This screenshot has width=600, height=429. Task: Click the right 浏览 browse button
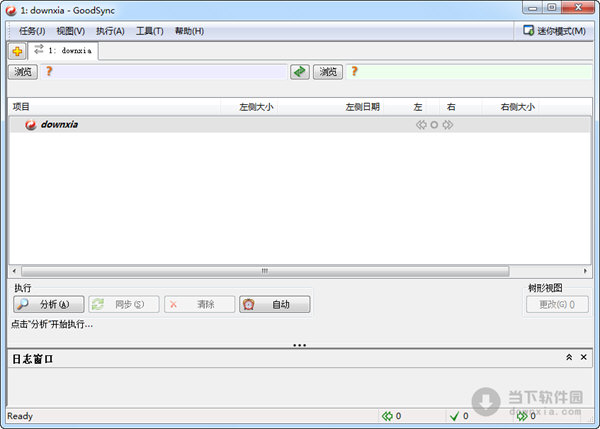[328, 72]
